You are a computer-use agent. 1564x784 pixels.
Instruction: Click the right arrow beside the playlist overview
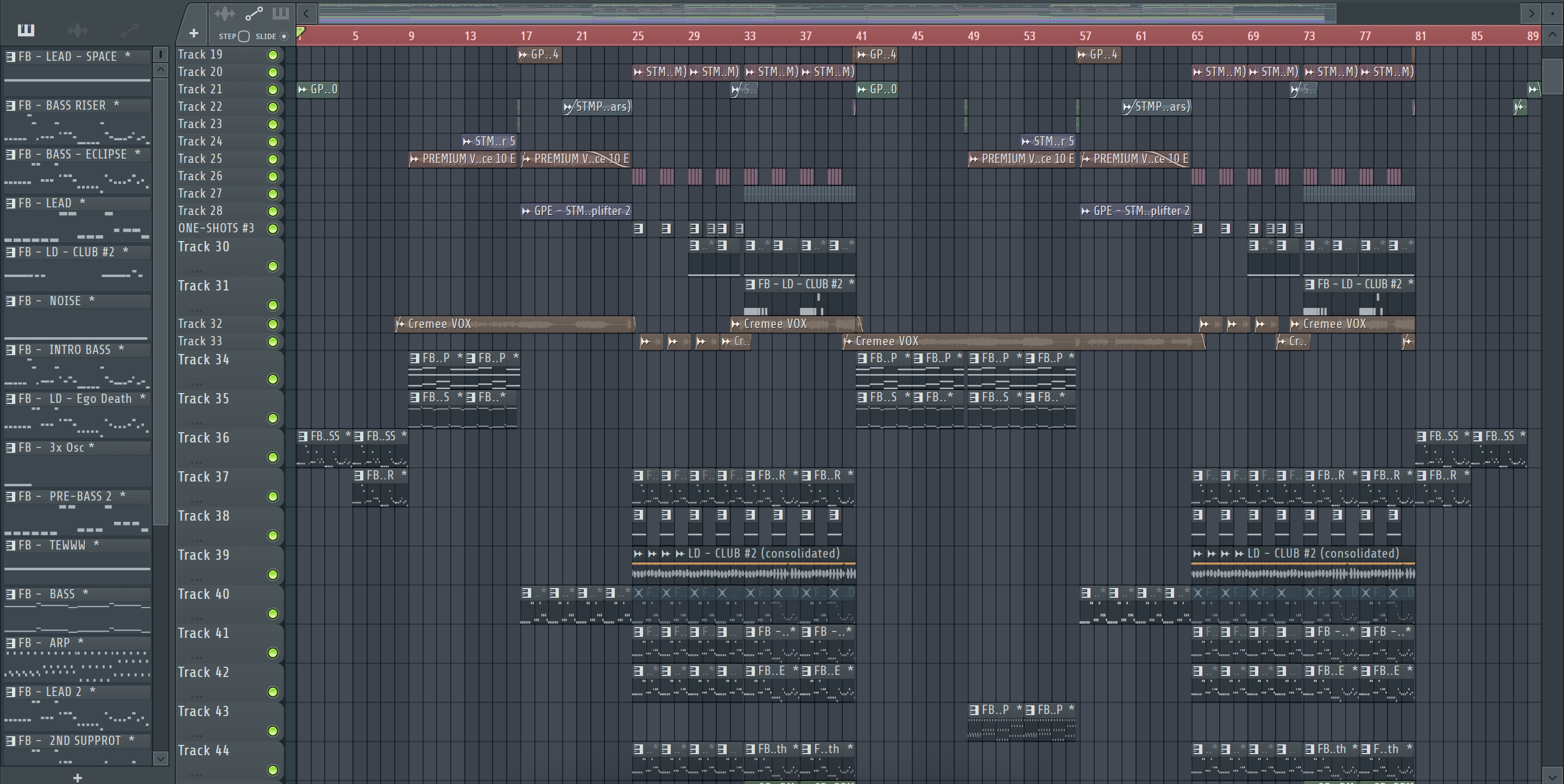pos(1531,12)
